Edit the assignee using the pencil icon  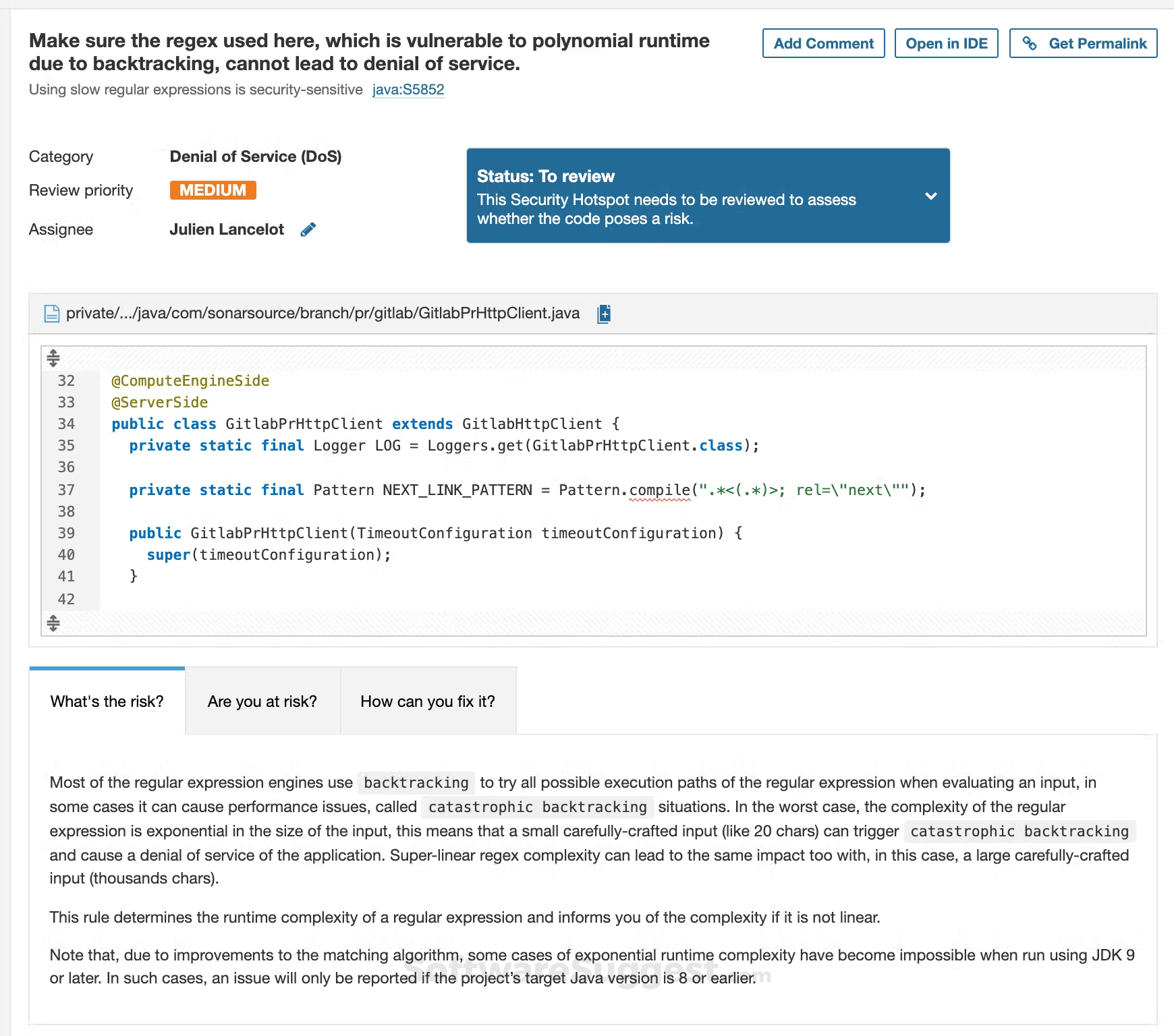point(309,229)
